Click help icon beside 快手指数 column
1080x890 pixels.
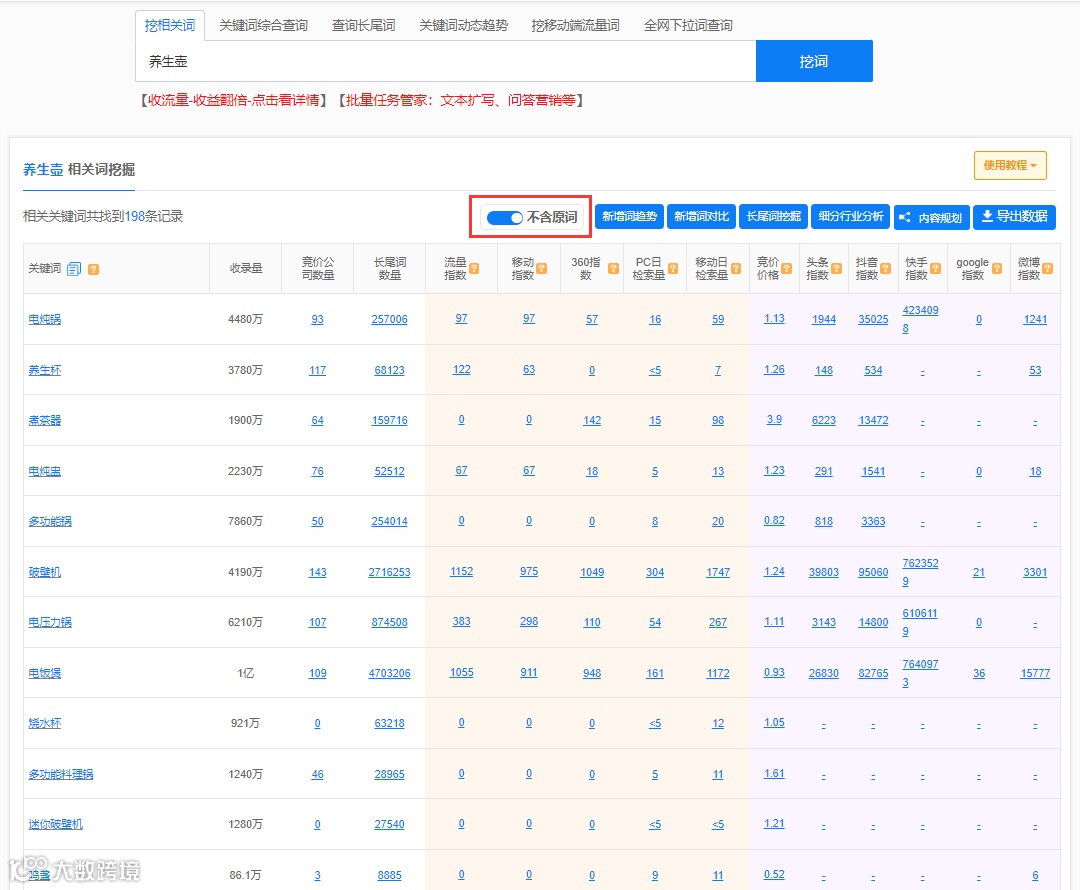[x=935, y=269]
